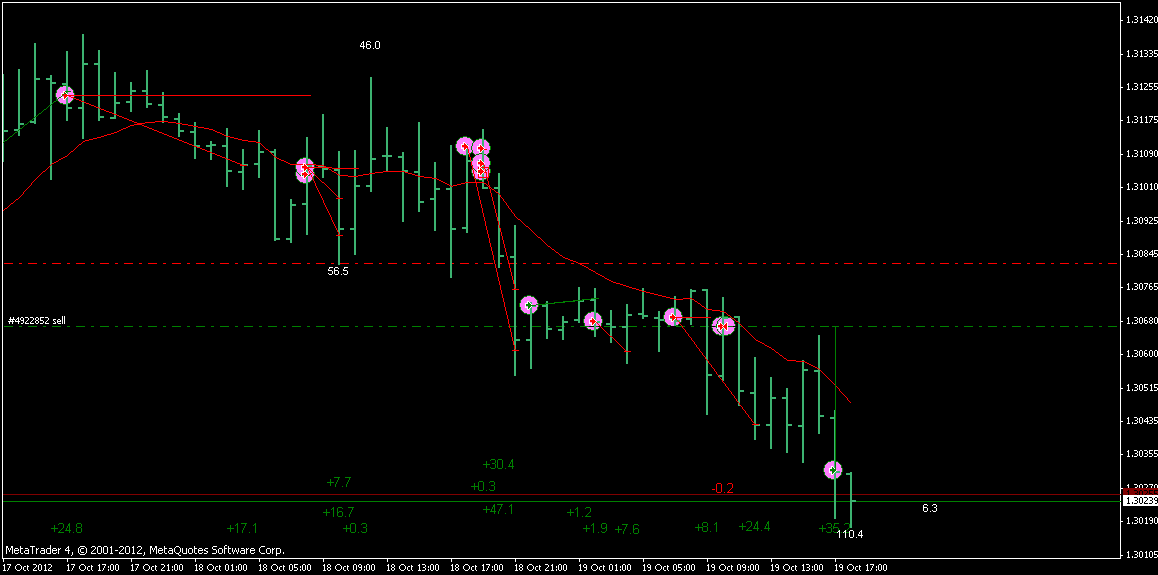Click the white 46.0 label
The width and height of the screenshot is (1158, 575).
click(370, 45)
